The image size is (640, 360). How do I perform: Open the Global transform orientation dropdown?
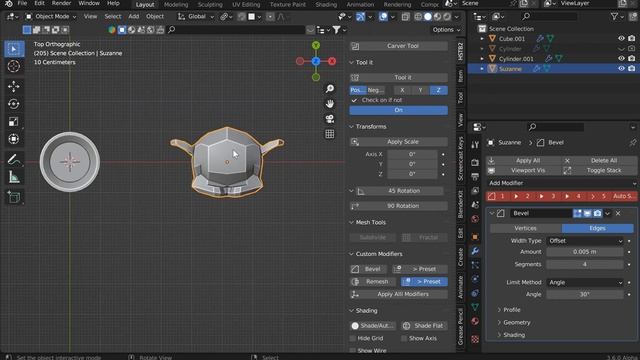pos(196,17)
